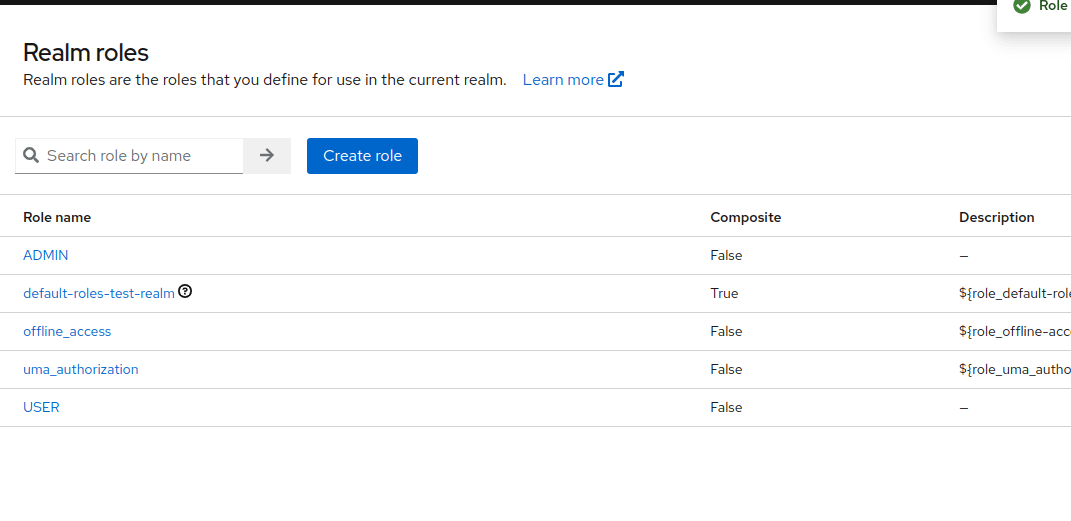Screen dimensions: 1071x521
Task: Click the uma_authorization description text
Action: tap(1014, 369)
